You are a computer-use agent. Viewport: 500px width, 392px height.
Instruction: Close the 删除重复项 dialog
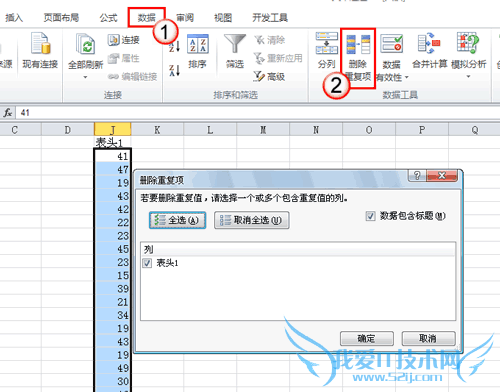pos(441,175)
